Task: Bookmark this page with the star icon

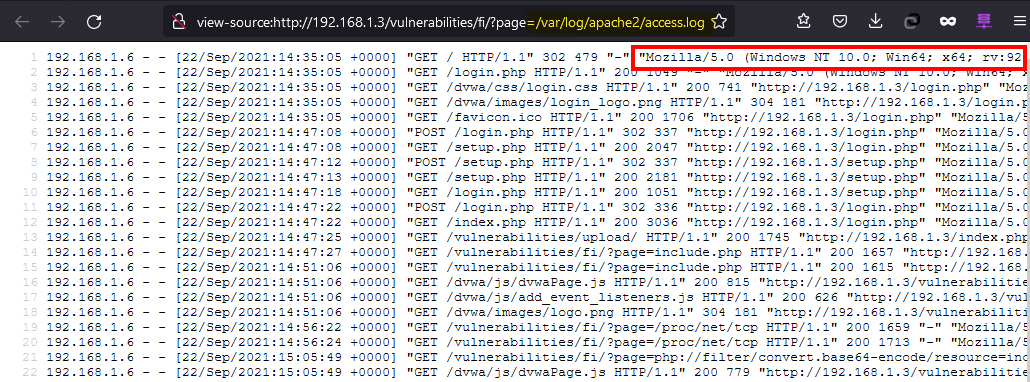Action: 719,22
